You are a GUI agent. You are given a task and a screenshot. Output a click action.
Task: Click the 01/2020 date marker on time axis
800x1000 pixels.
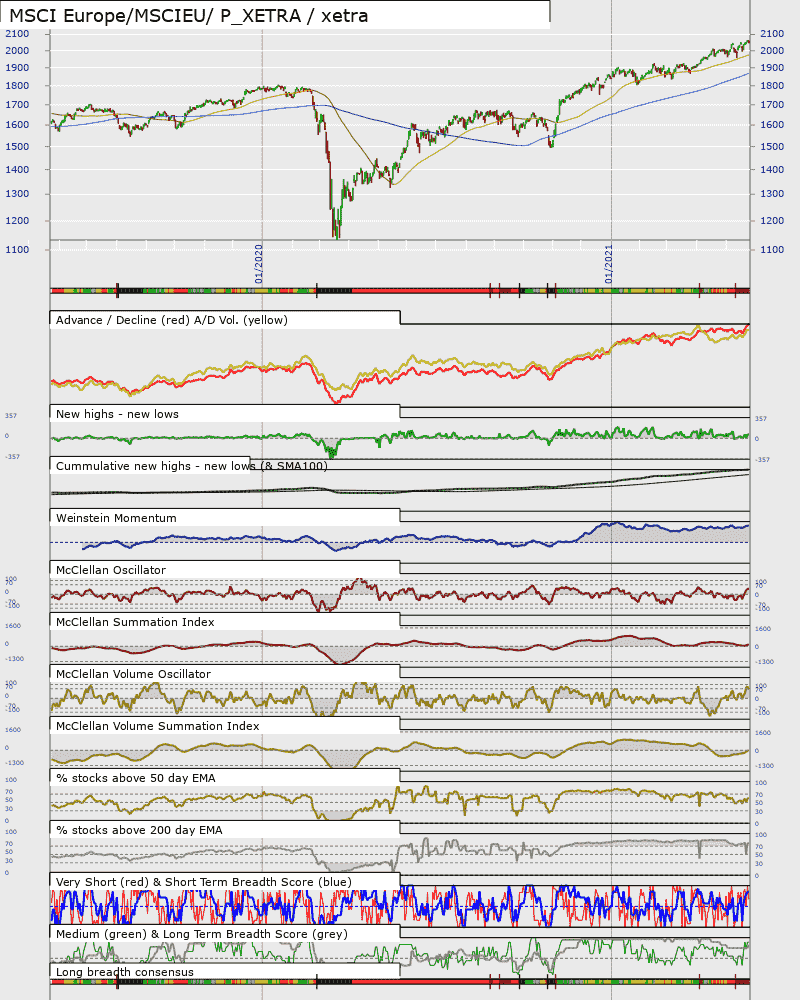(x=258, y=264)
